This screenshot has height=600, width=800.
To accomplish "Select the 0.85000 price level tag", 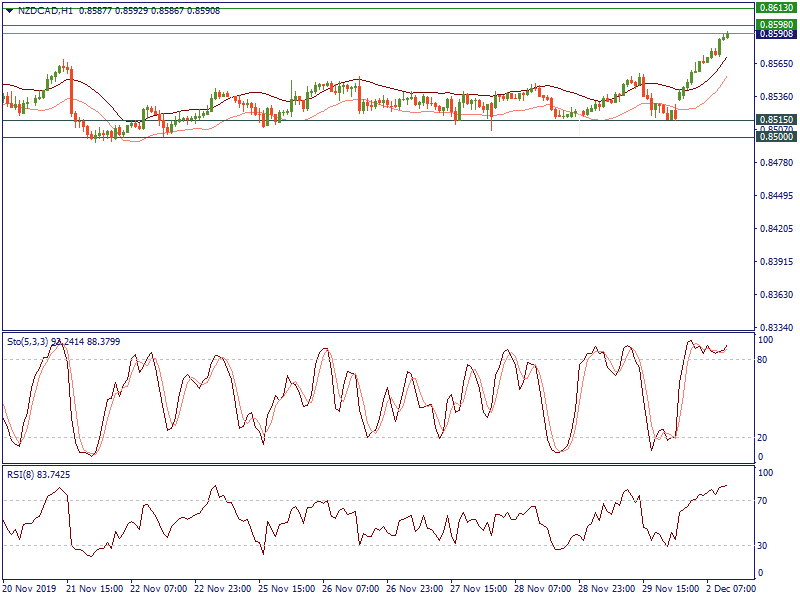I will point(775,137).
